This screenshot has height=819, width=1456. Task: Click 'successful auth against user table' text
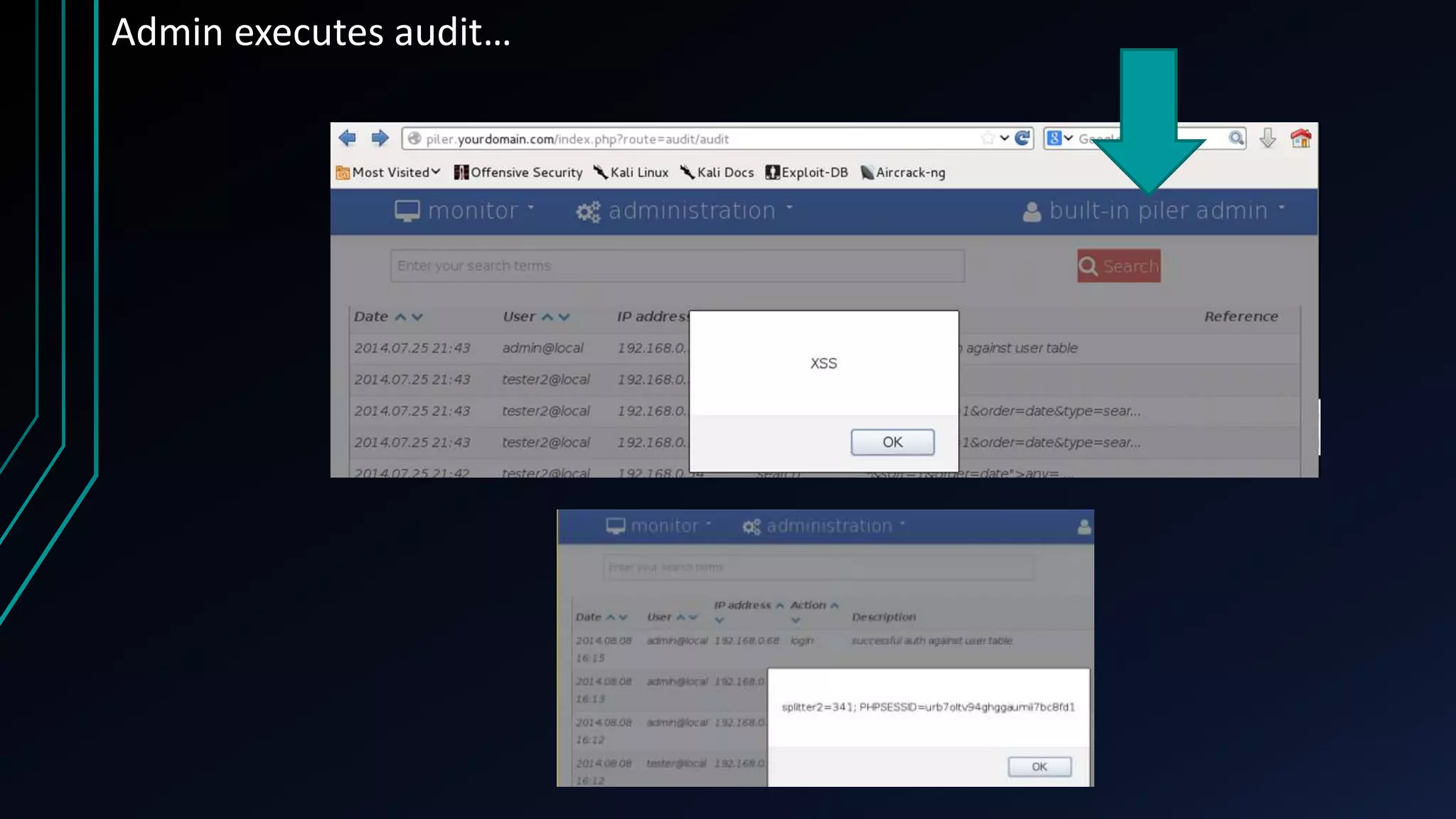(931, 641)
